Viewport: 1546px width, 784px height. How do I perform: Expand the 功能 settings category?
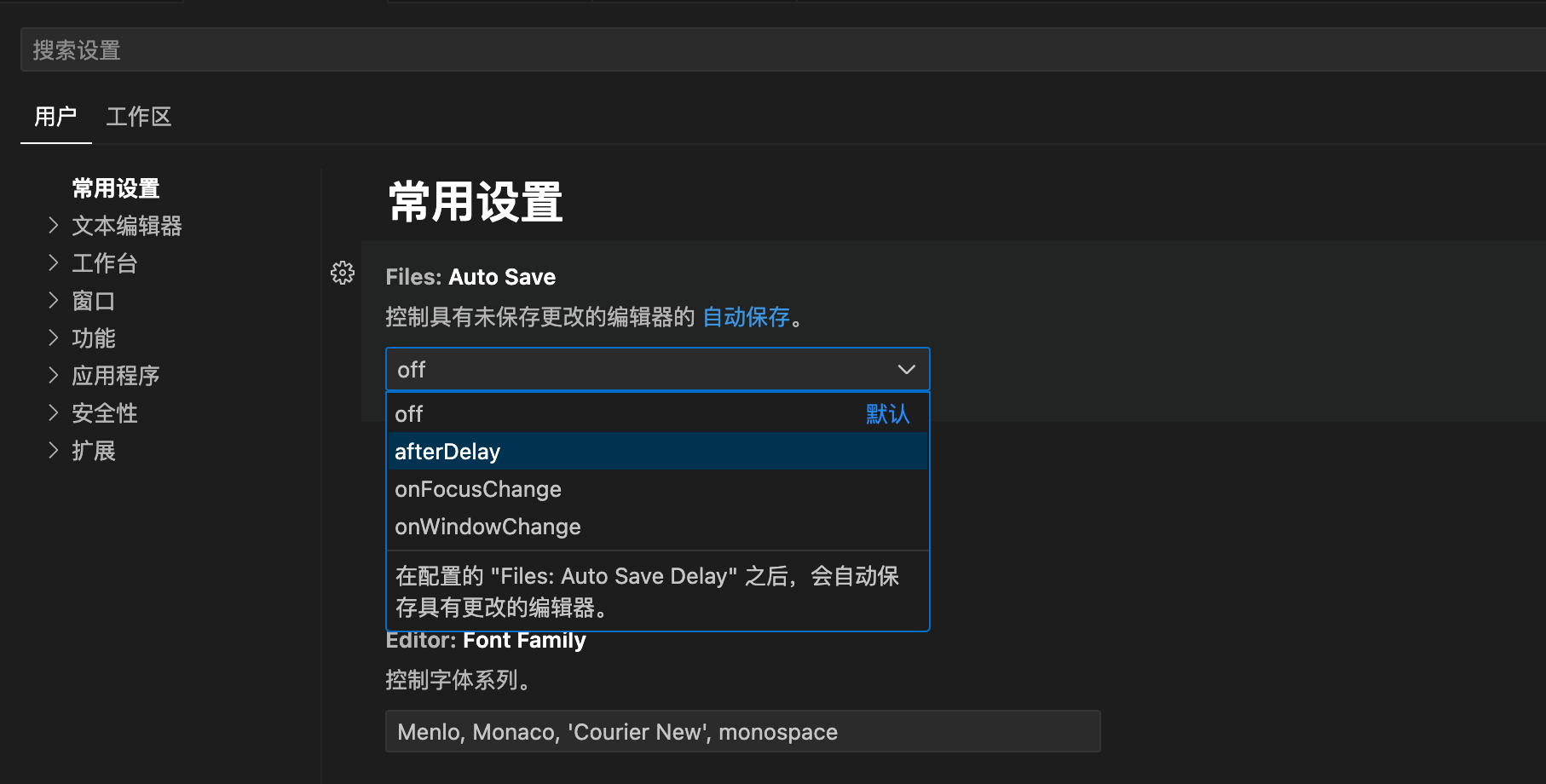click(54, 338)
